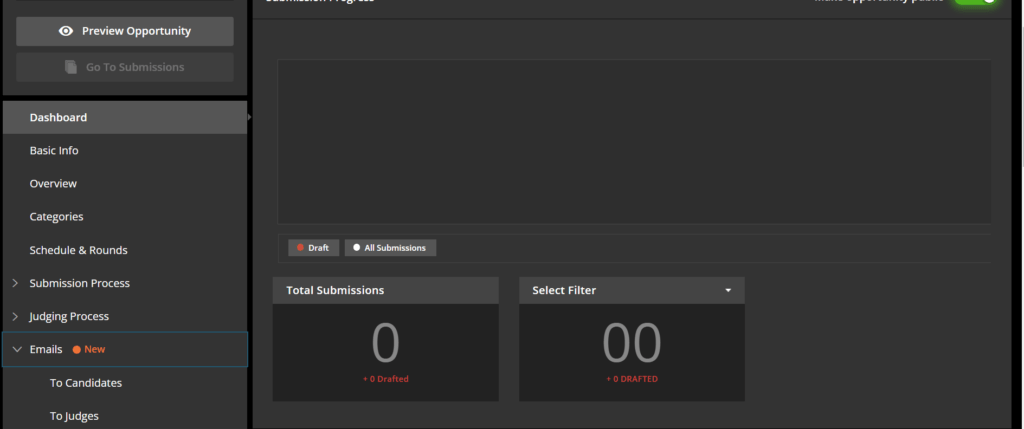
Task: Open the Select Filter dropdown
Action: (x=632, y=291)
